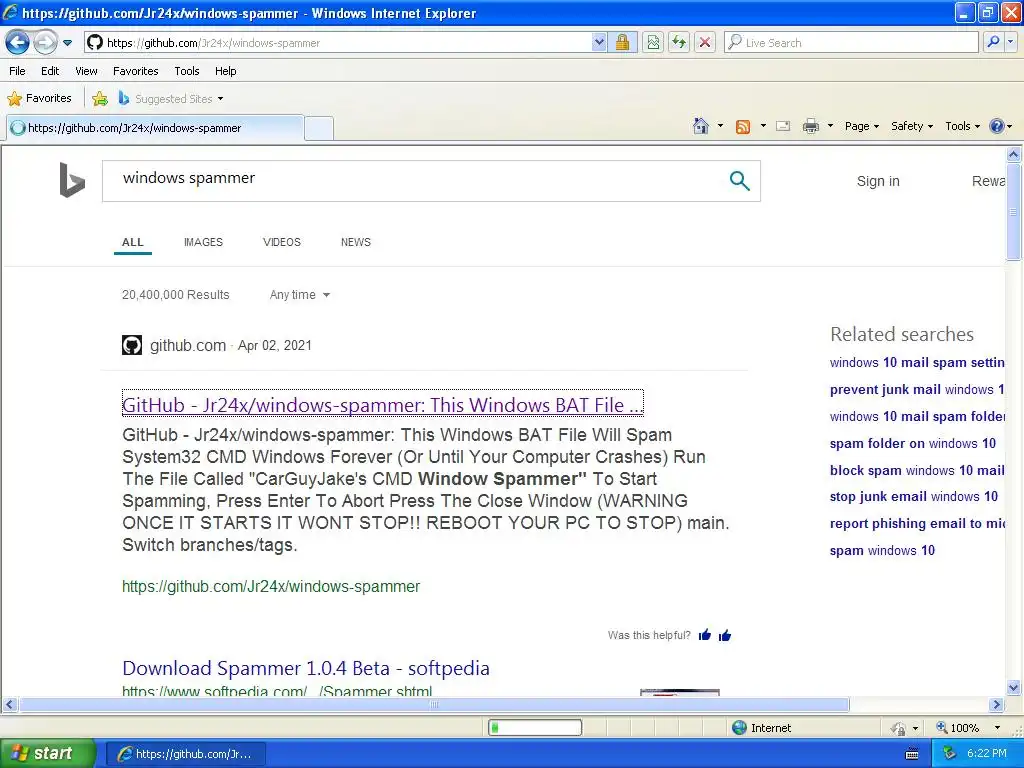Viewport: 1024px width, 768px height.
Task: Click the Print icon
Action: 810,126
